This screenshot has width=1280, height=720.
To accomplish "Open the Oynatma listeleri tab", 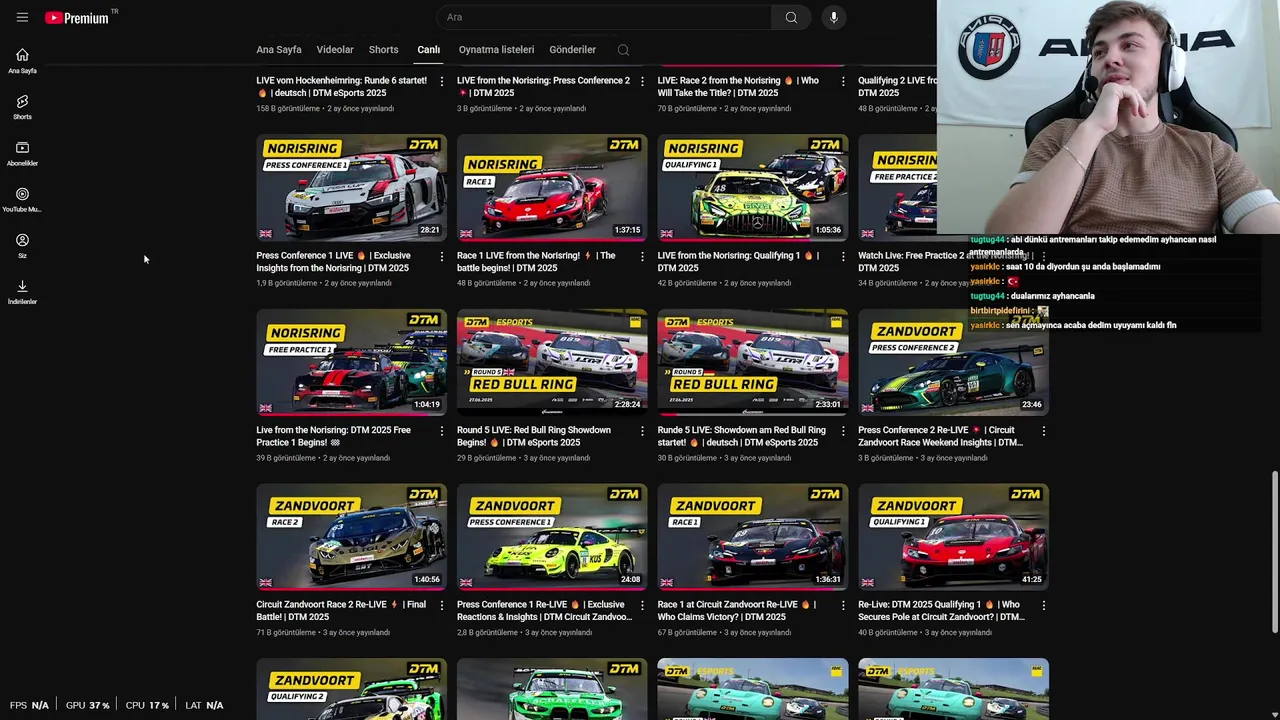I will [496, 50].
